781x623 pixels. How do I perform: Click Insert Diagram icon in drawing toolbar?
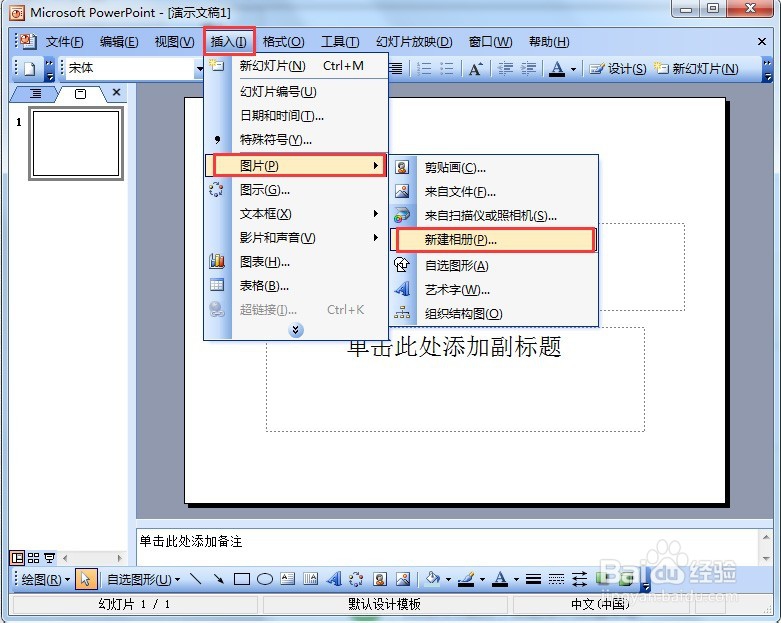tap(356, 579)
